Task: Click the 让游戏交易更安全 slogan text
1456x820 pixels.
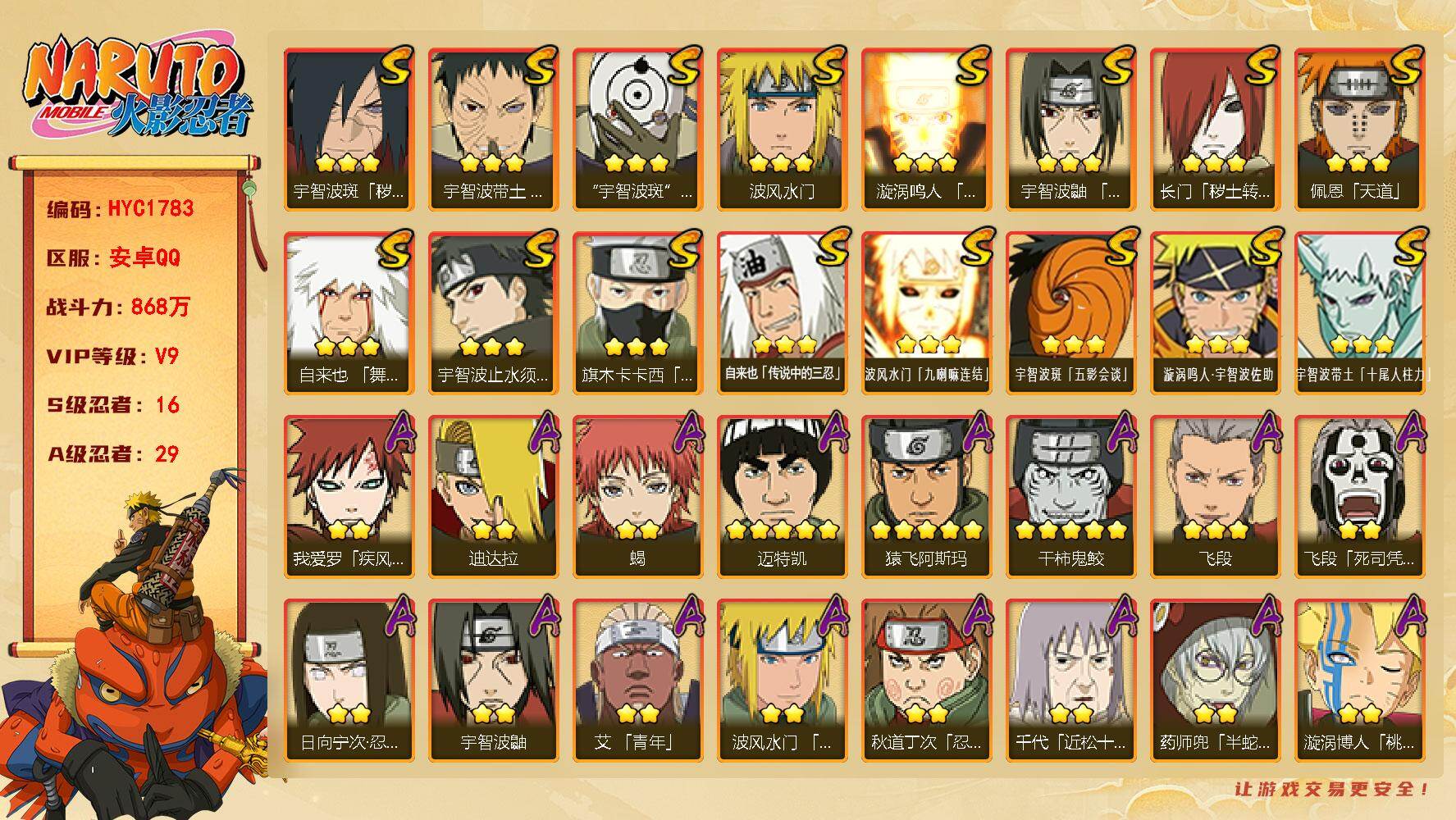Action: [x=1332, y=790]
